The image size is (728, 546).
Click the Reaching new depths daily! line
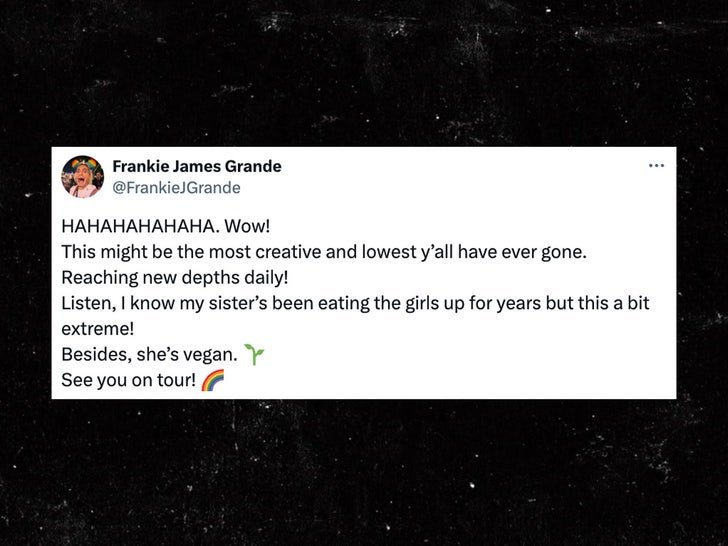tap(175, 278)
